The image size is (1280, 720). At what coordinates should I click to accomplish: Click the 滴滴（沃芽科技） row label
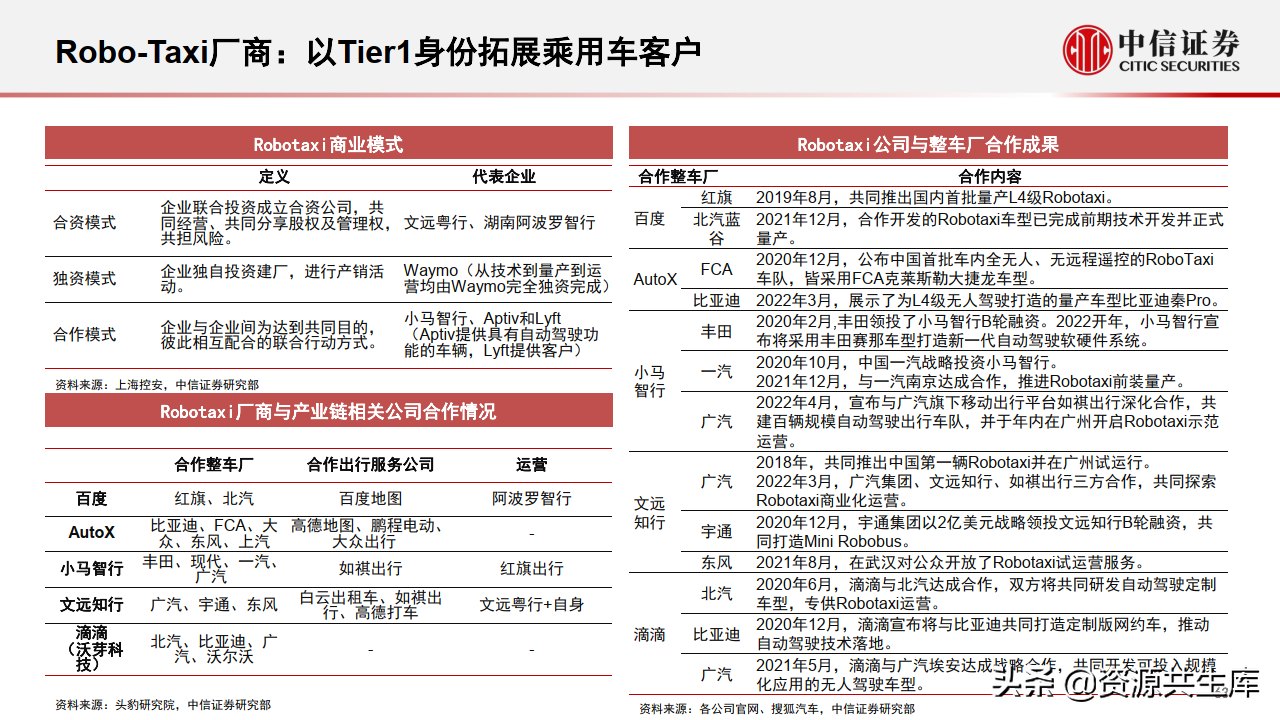91,648
